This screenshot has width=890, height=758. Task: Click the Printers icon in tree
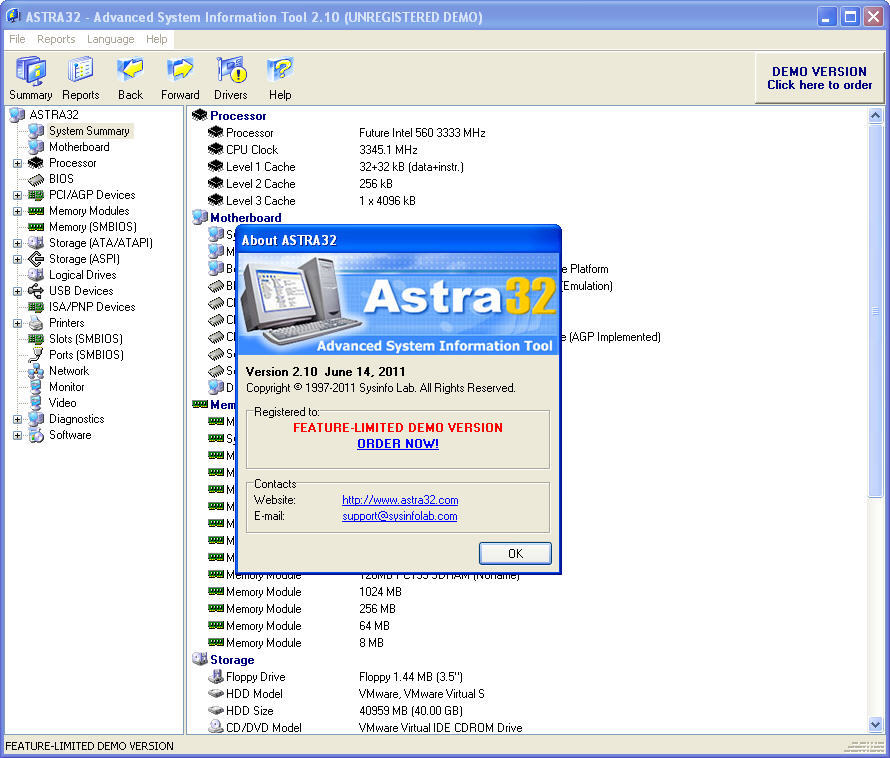[36, 323]
